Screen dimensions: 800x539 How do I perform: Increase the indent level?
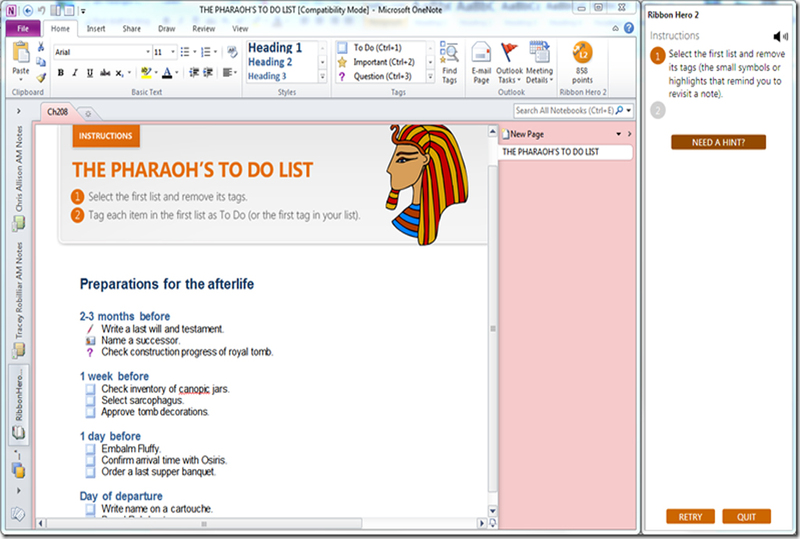[x=208, y=72]
